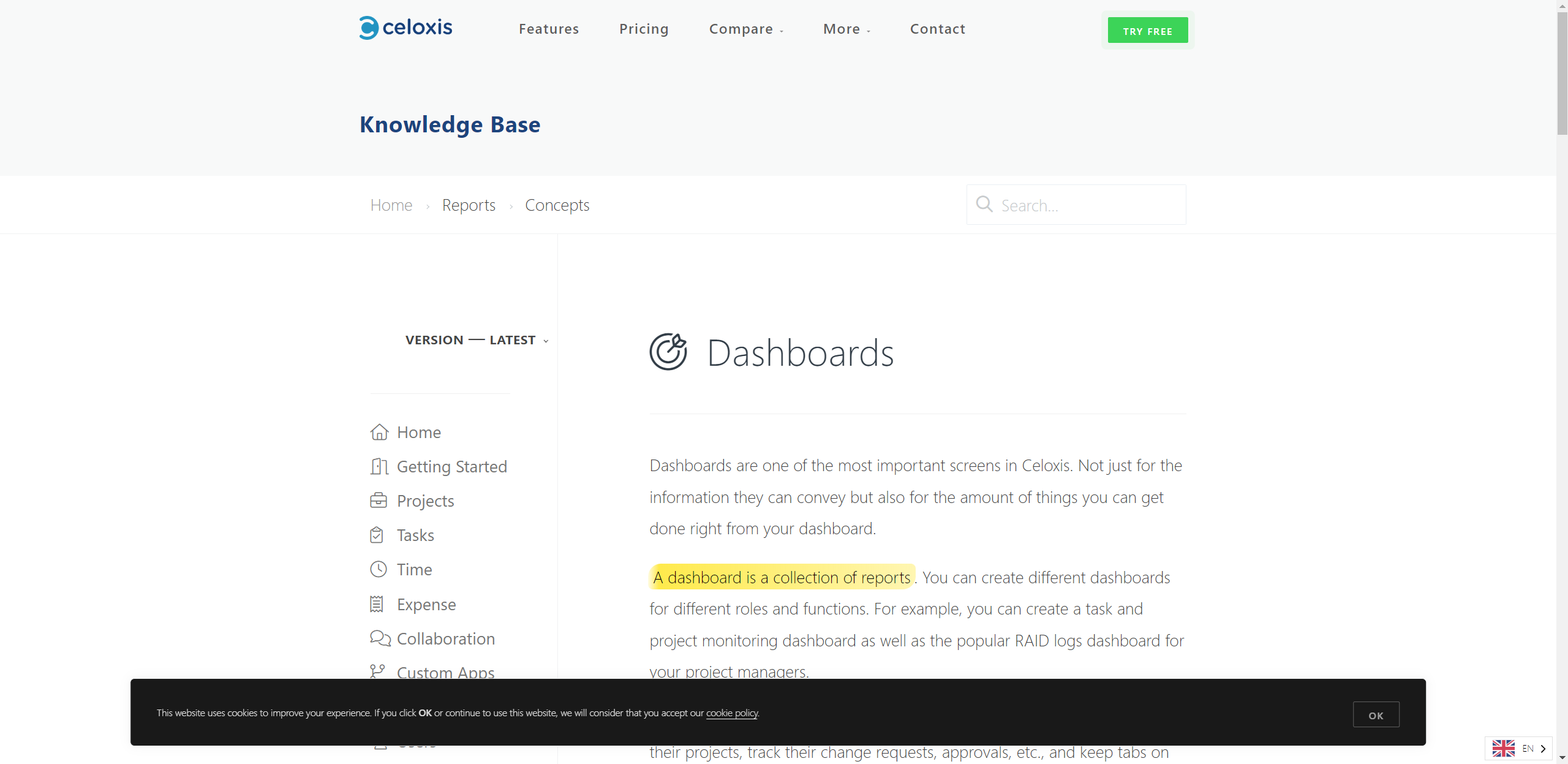Click the Celoxis logo icon
The height and width of the screenshot is (764, 1568).
[x=369, y=28]
